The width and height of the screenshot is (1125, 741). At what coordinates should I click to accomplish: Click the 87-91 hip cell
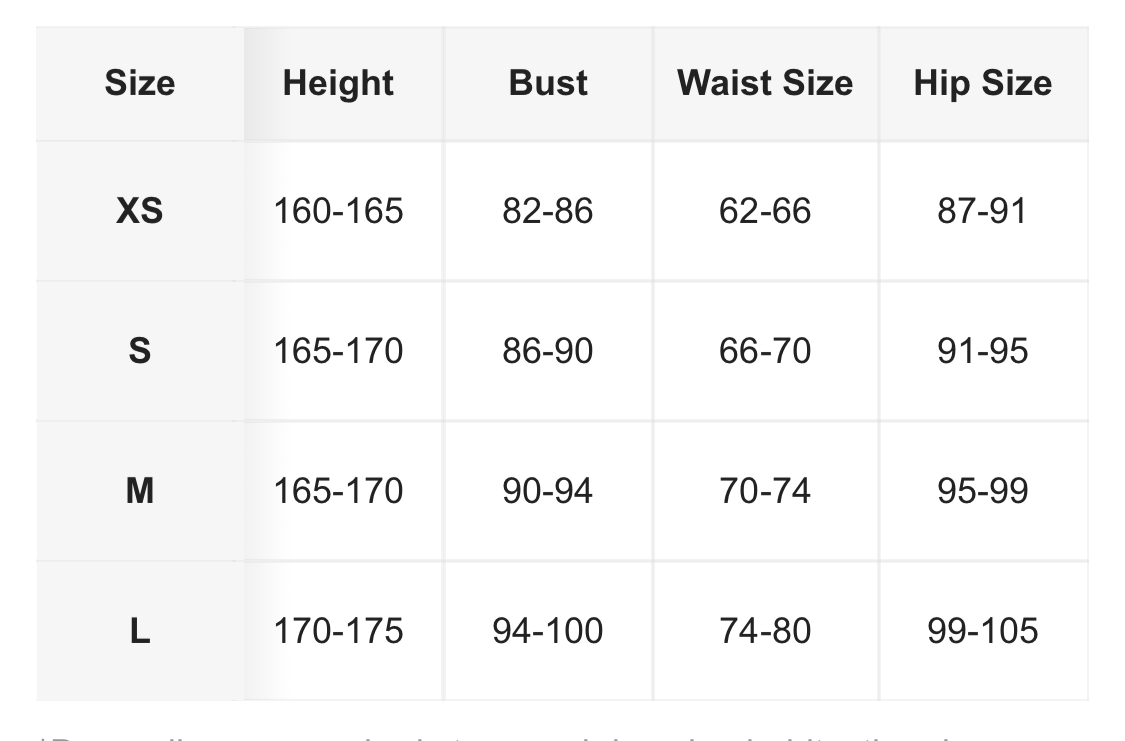tap(982, 211)
